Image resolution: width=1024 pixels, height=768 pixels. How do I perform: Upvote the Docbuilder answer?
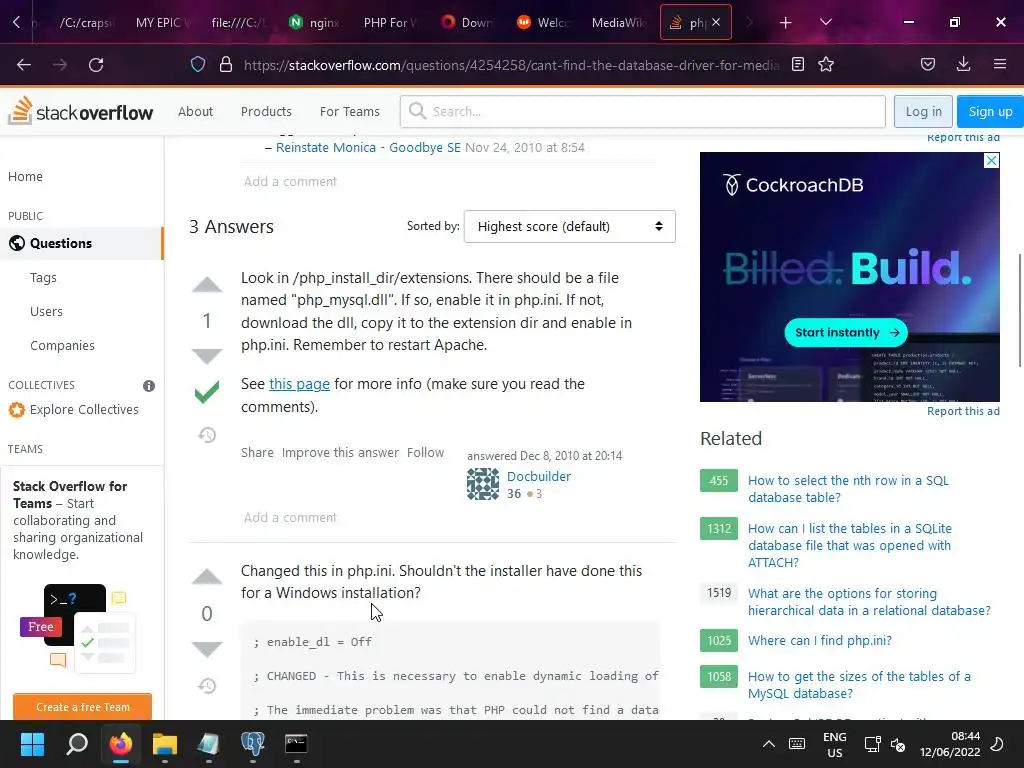point(206,285)
